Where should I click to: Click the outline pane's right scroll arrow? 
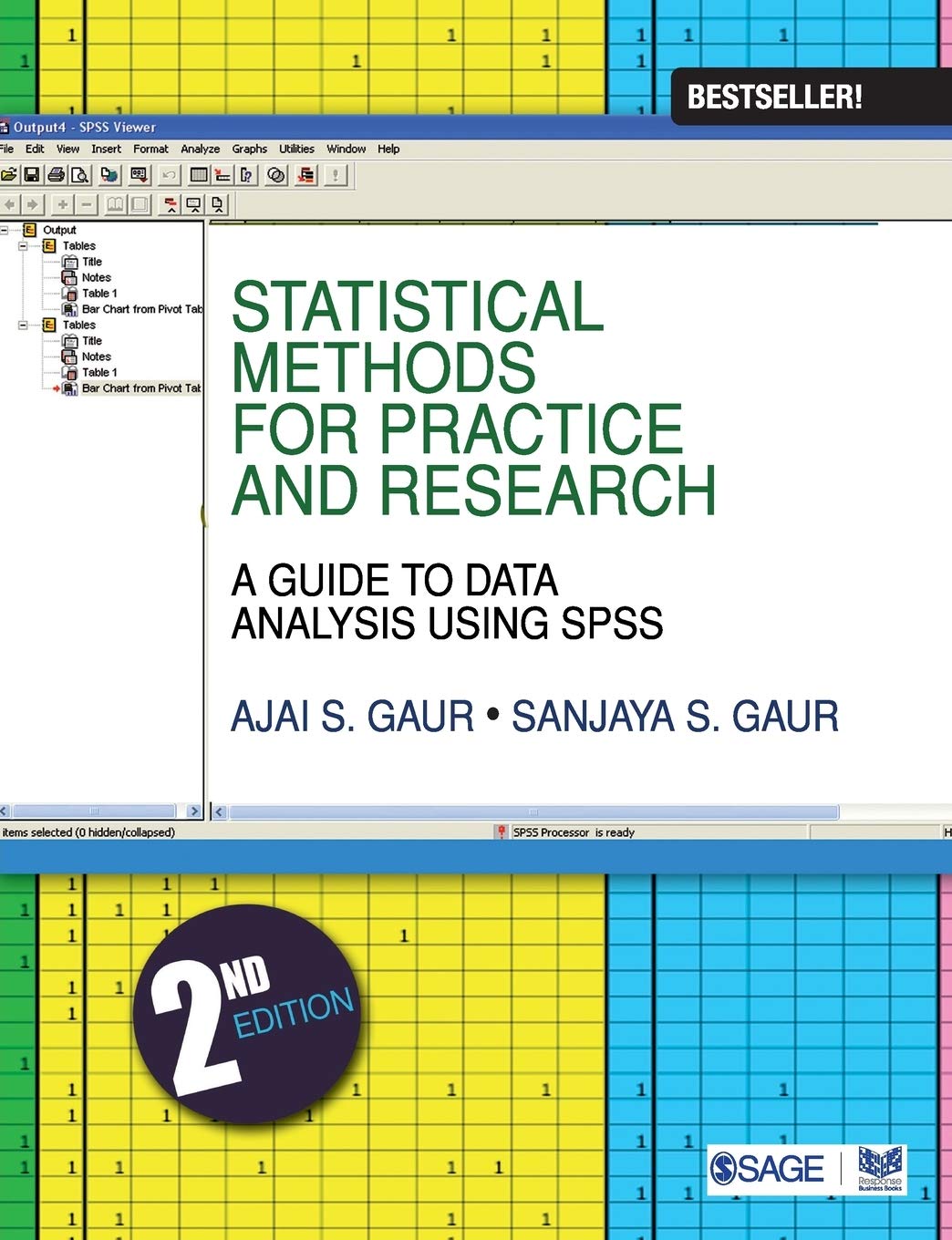click(193, 811)
